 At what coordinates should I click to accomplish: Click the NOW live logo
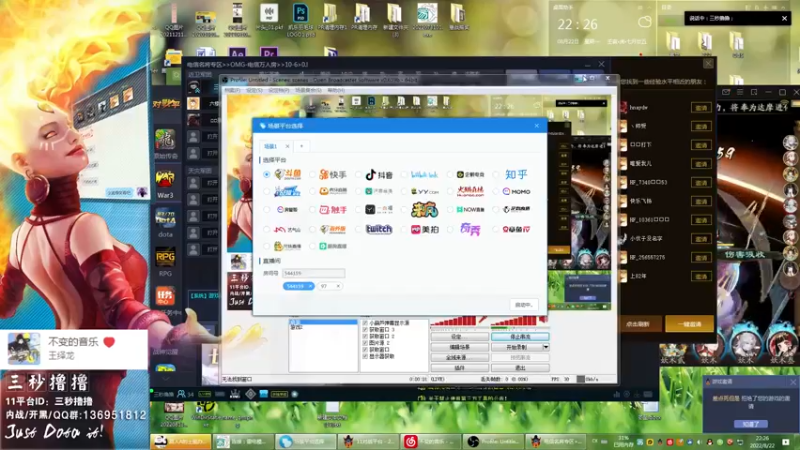click(x=470, y=210)
